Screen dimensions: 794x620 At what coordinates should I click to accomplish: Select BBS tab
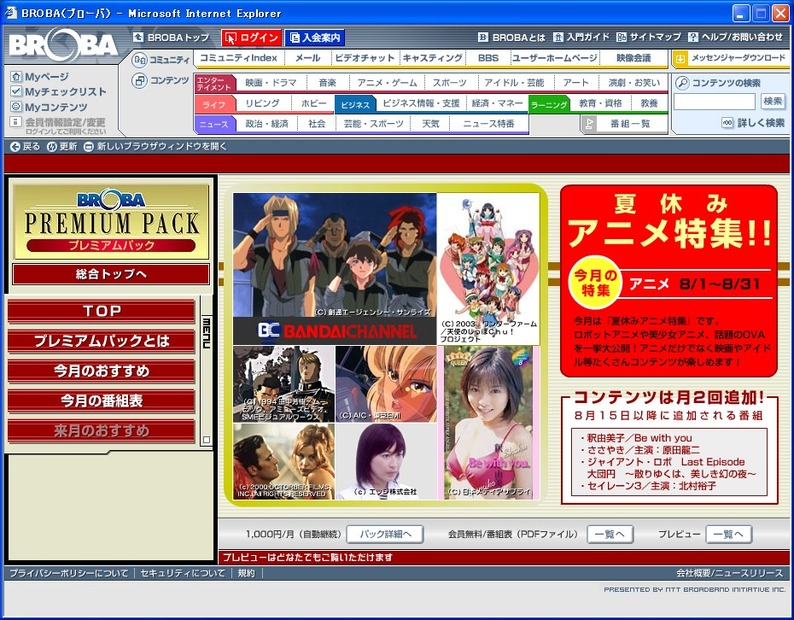488,58
